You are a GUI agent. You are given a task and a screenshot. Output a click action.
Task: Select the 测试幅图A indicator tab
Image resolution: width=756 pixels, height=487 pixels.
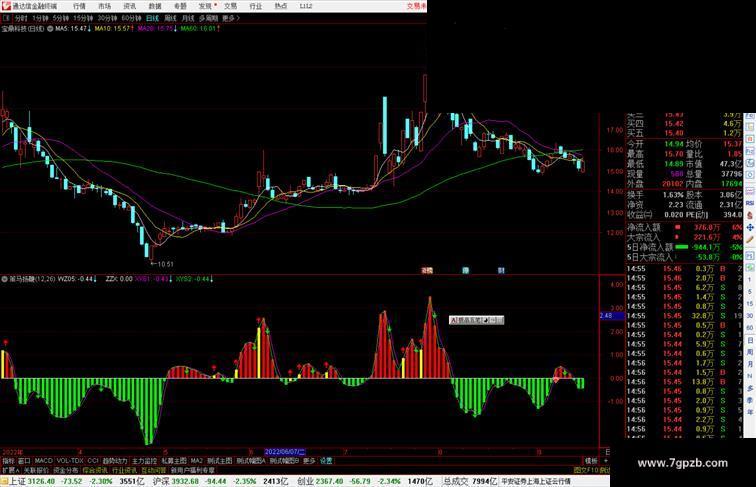pyautogui.click(x=251, y=461)
